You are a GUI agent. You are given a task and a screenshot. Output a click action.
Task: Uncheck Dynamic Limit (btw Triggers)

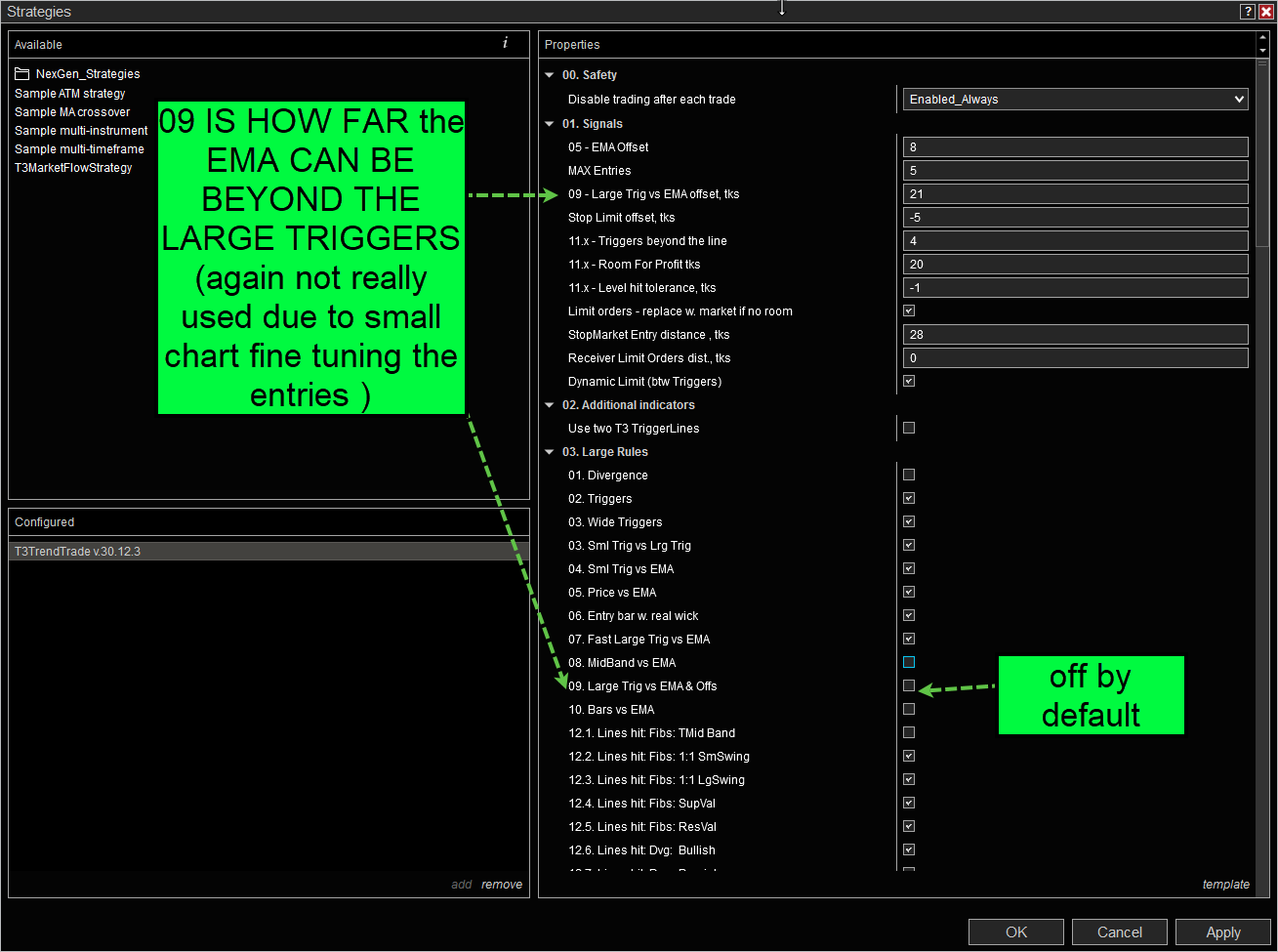click(909, 382)
